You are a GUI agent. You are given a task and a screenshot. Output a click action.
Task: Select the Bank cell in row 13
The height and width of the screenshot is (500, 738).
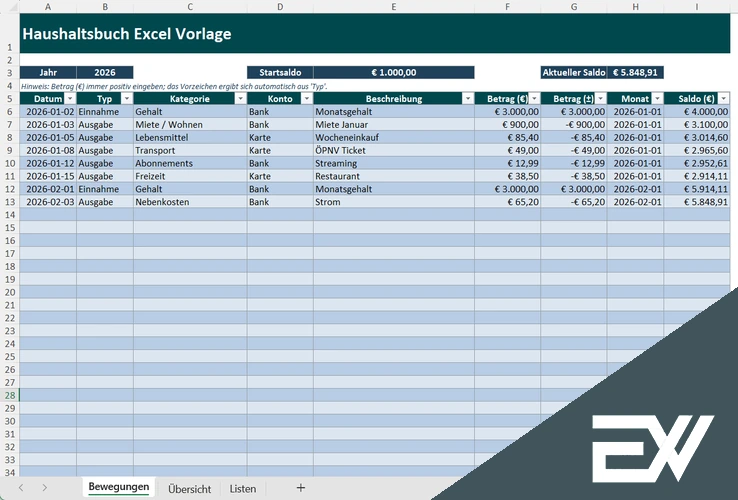click(x=280, y=202)
